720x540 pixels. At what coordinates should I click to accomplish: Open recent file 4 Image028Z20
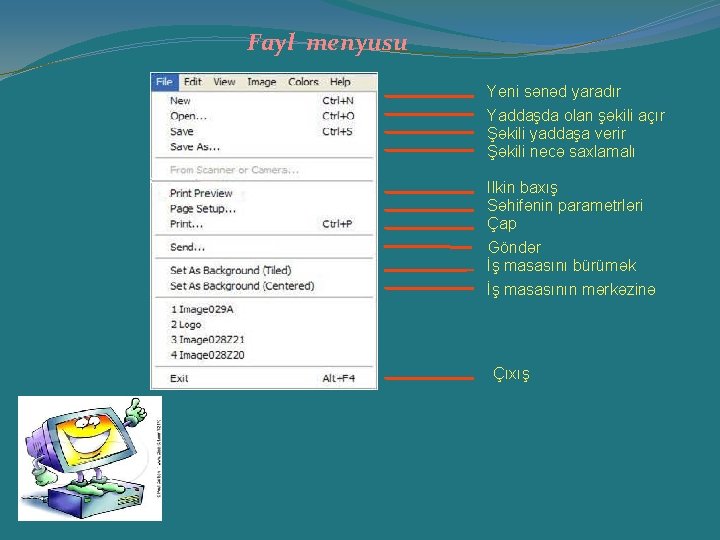coord(264,355)
